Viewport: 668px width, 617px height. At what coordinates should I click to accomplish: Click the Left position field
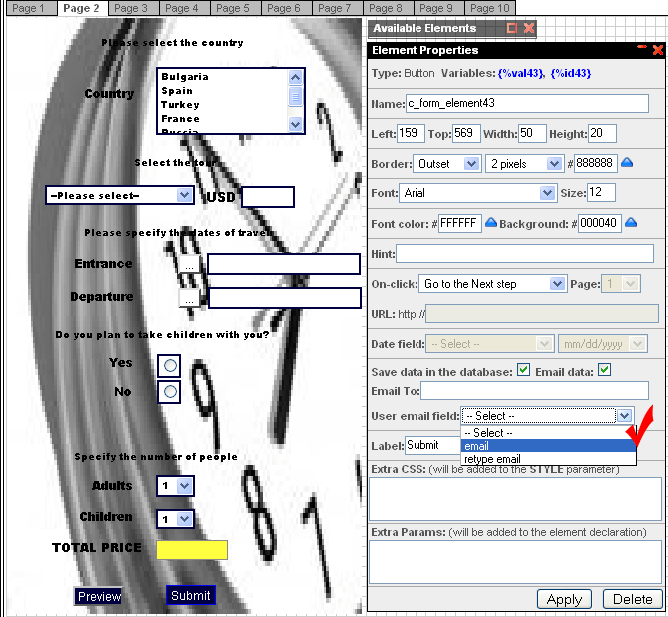coord(411,133)
